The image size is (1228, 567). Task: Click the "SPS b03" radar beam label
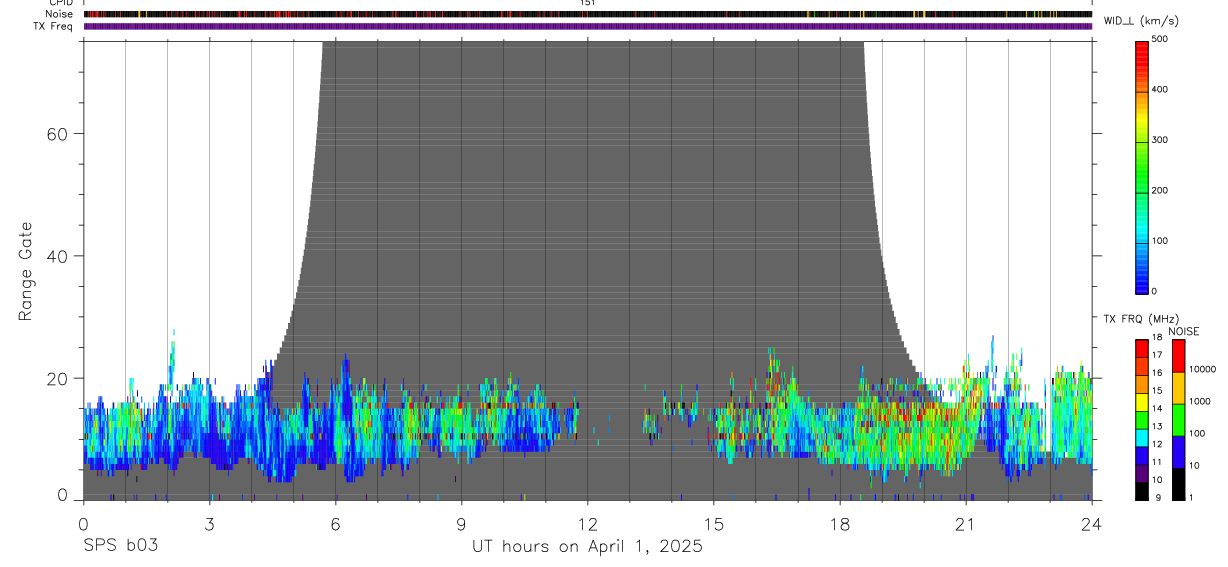(x=120, y=546)
